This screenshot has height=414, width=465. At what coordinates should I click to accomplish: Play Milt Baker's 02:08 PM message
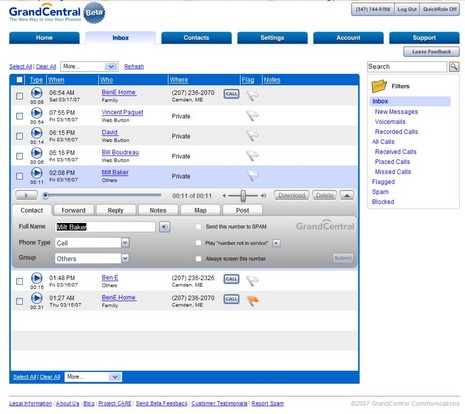tap(37, 173)
